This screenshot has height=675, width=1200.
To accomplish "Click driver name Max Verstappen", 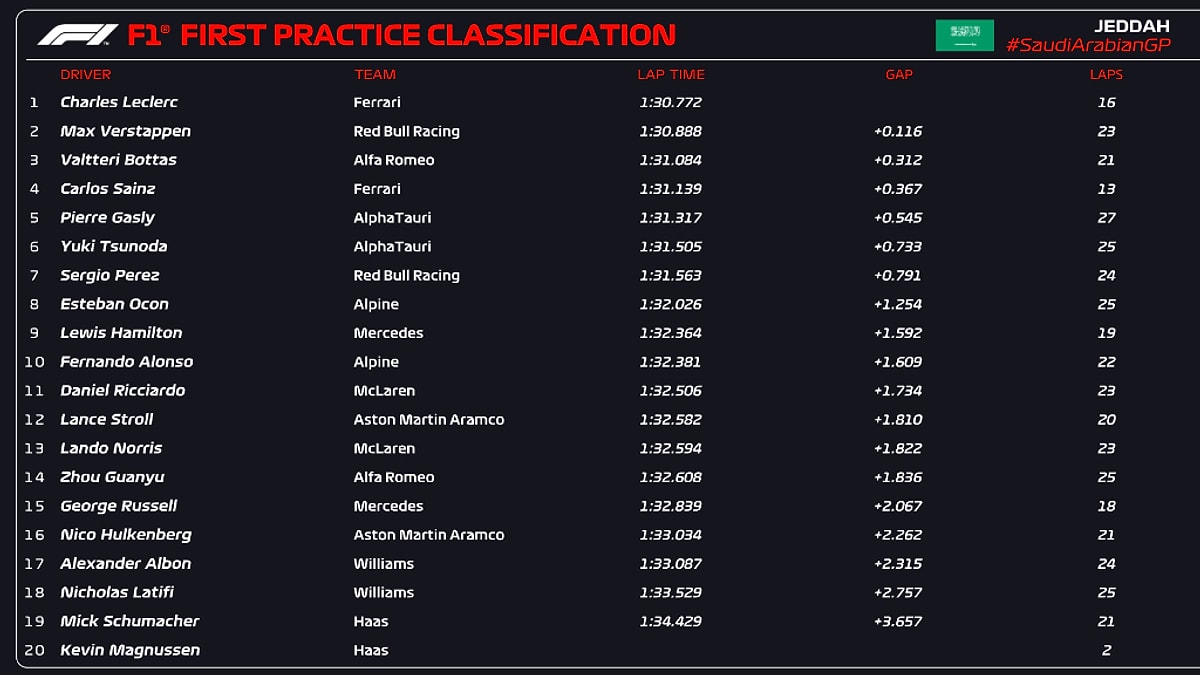I will [x=125, y=131].
